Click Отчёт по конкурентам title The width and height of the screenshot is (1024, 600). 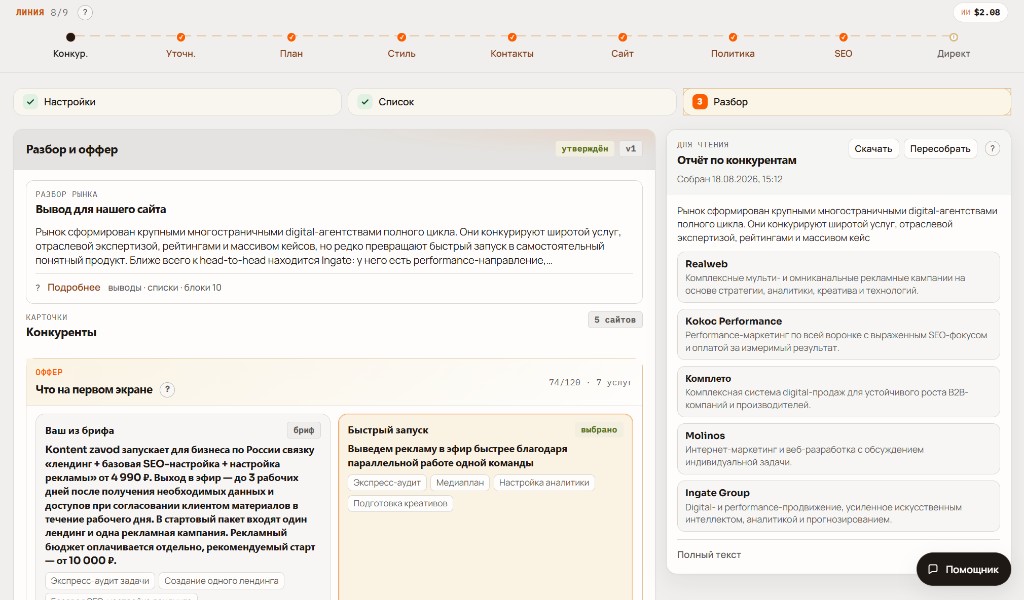click(737, 161)
